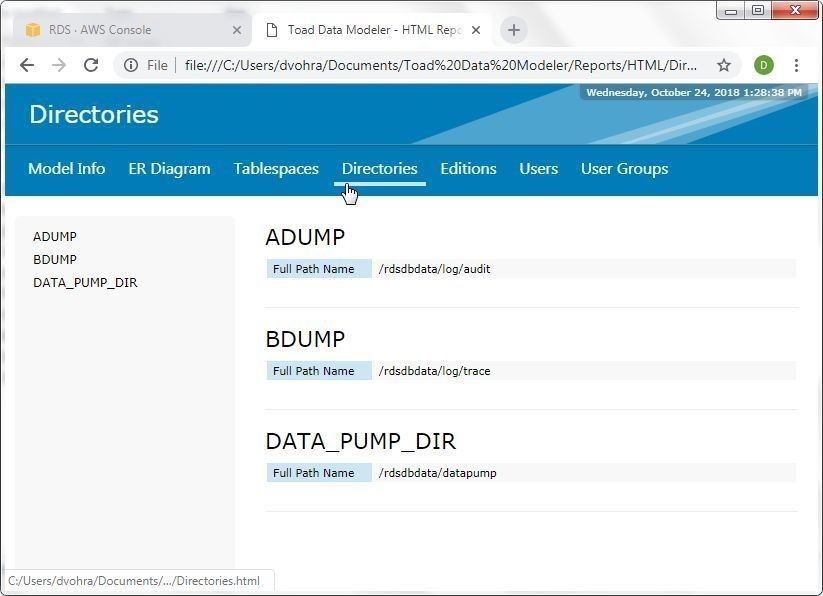Close the Toad Data Modeler report tab
Screen dimensions: 823x596
pos(476,30)
